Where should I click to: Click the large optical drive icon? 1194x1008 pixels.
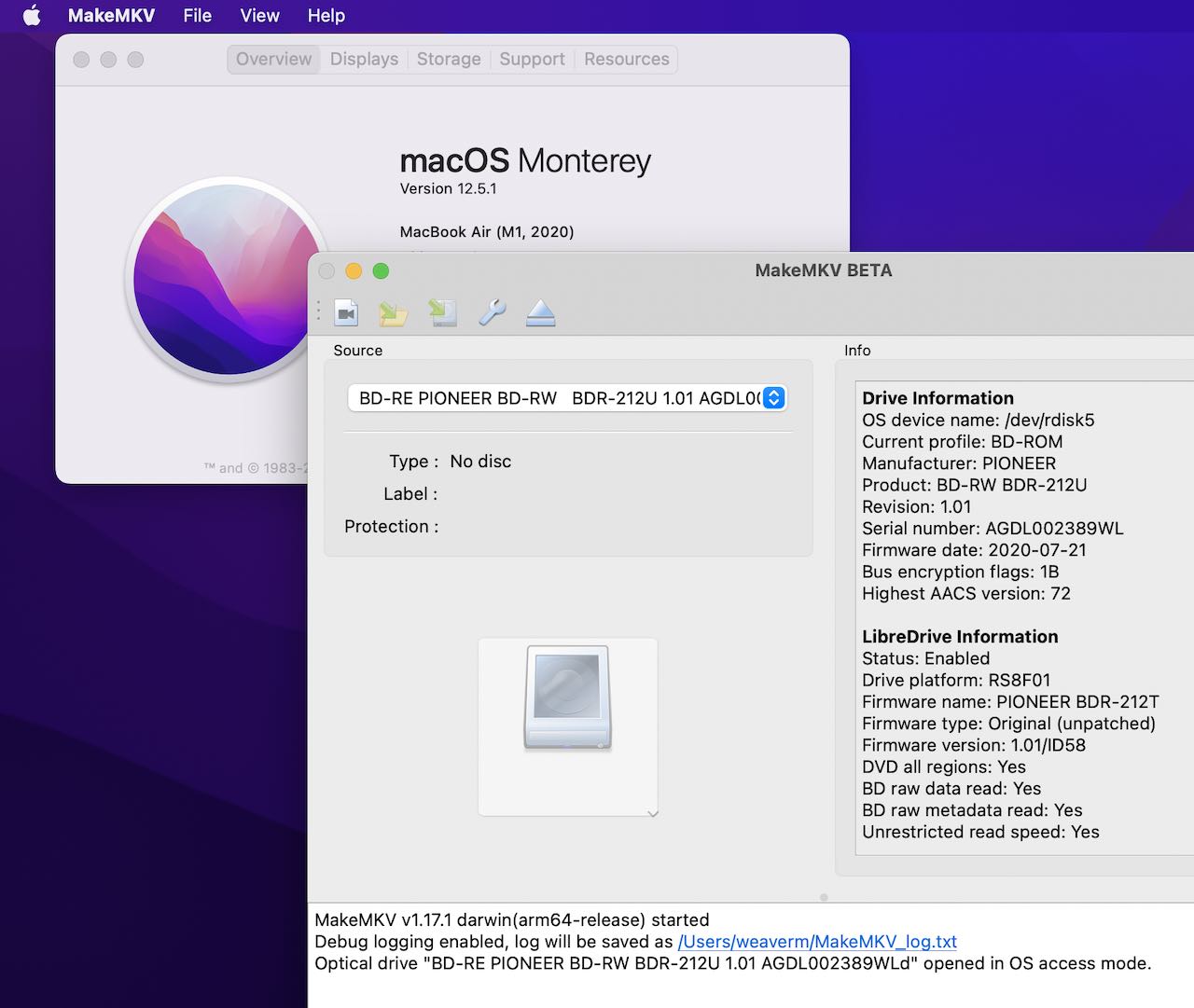pyautogui.click(x=567, y=698)
